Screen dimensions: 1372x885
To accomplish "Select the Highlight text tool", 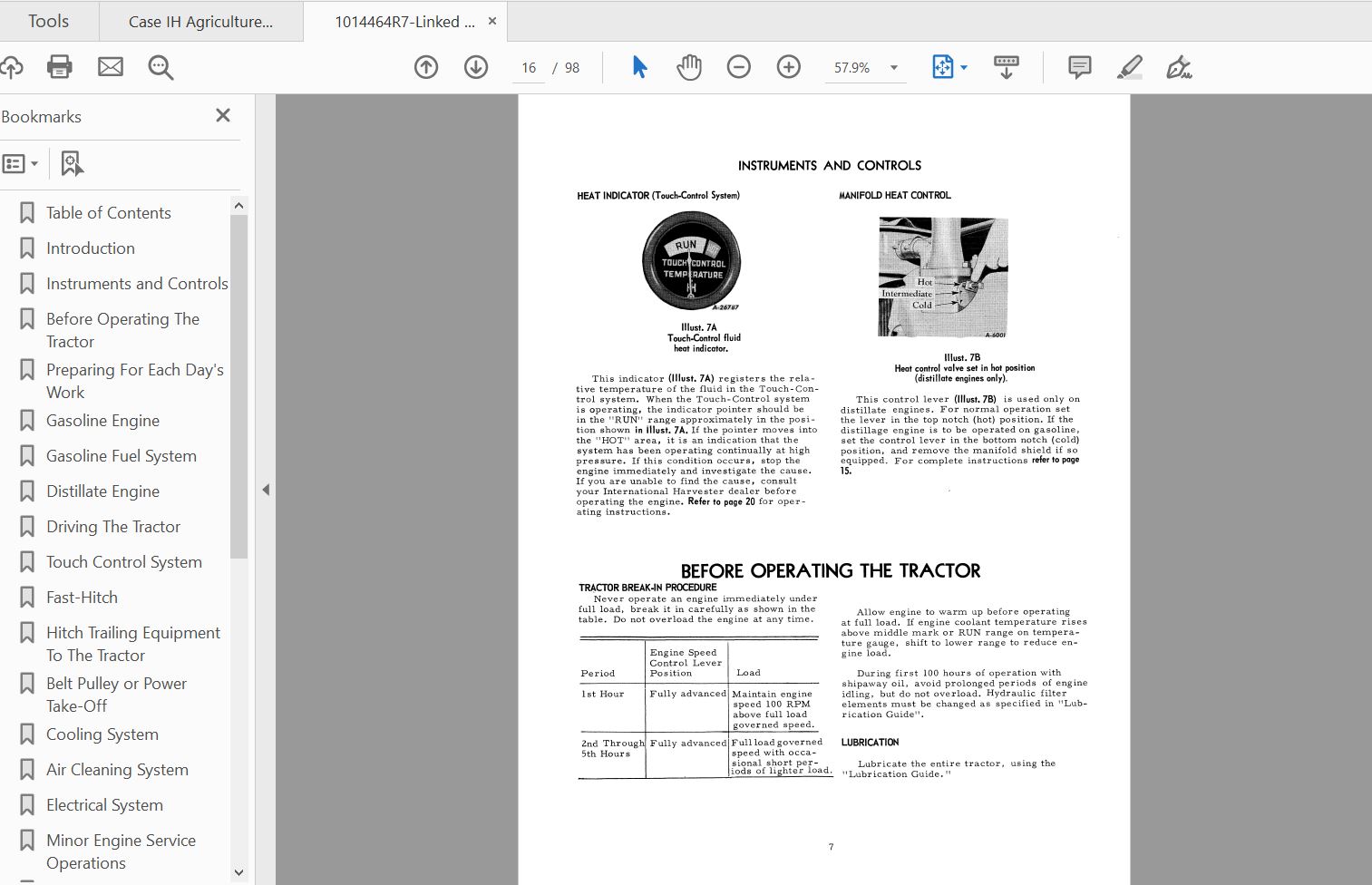I will 1130,66.
